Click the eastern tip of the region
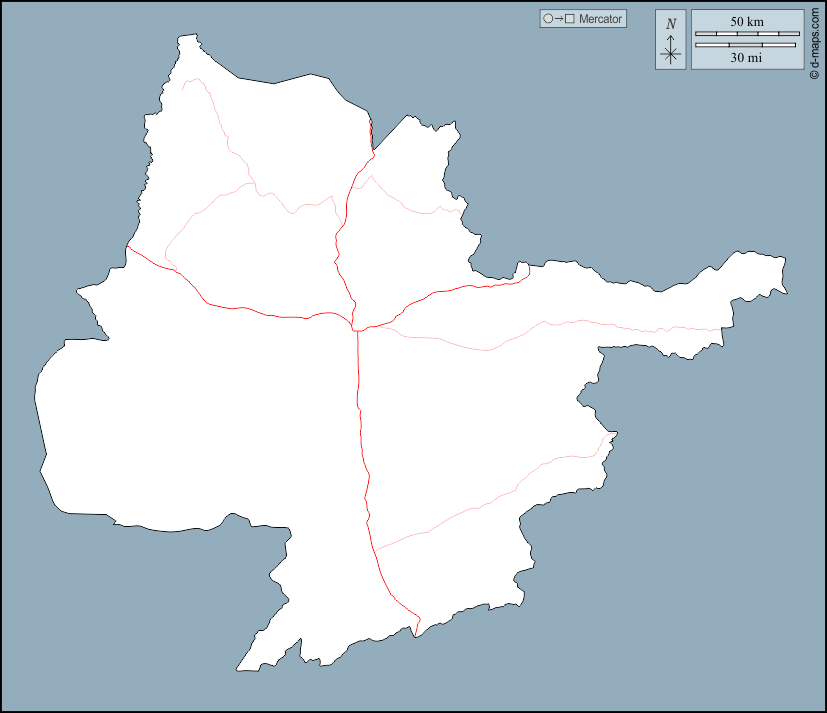 tap(786, 292)
